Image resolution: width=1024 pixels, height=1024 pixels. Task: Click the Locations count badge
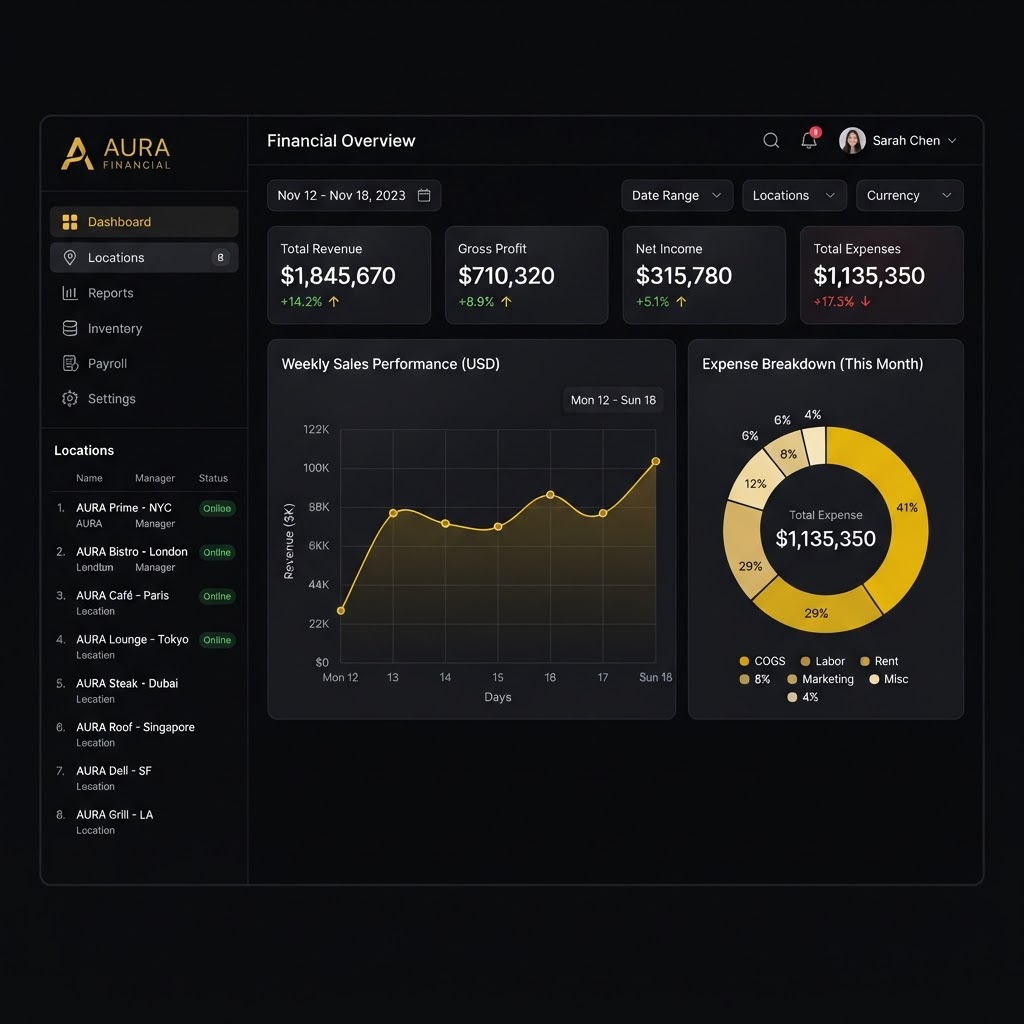pyautogui.click(x=220, y=257)
